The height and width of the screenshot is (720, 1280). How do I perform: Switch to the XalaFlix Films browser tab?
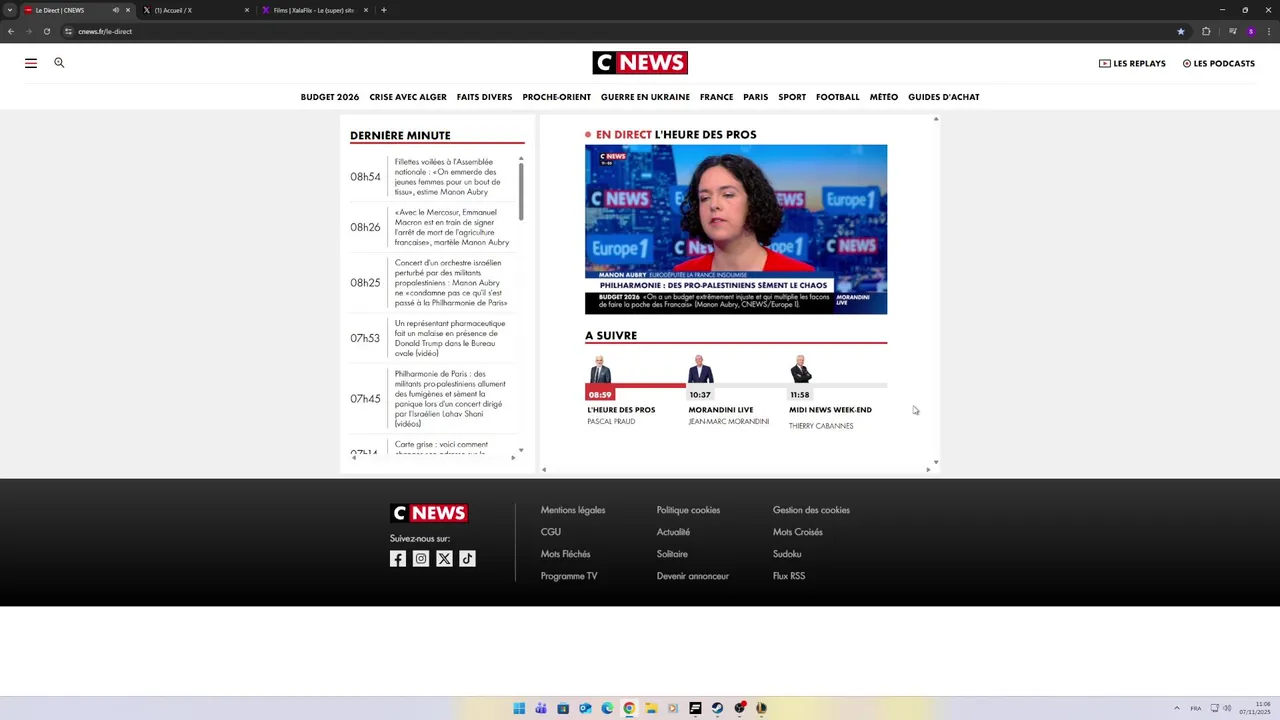pyautogui.click(x=315, y=10)
